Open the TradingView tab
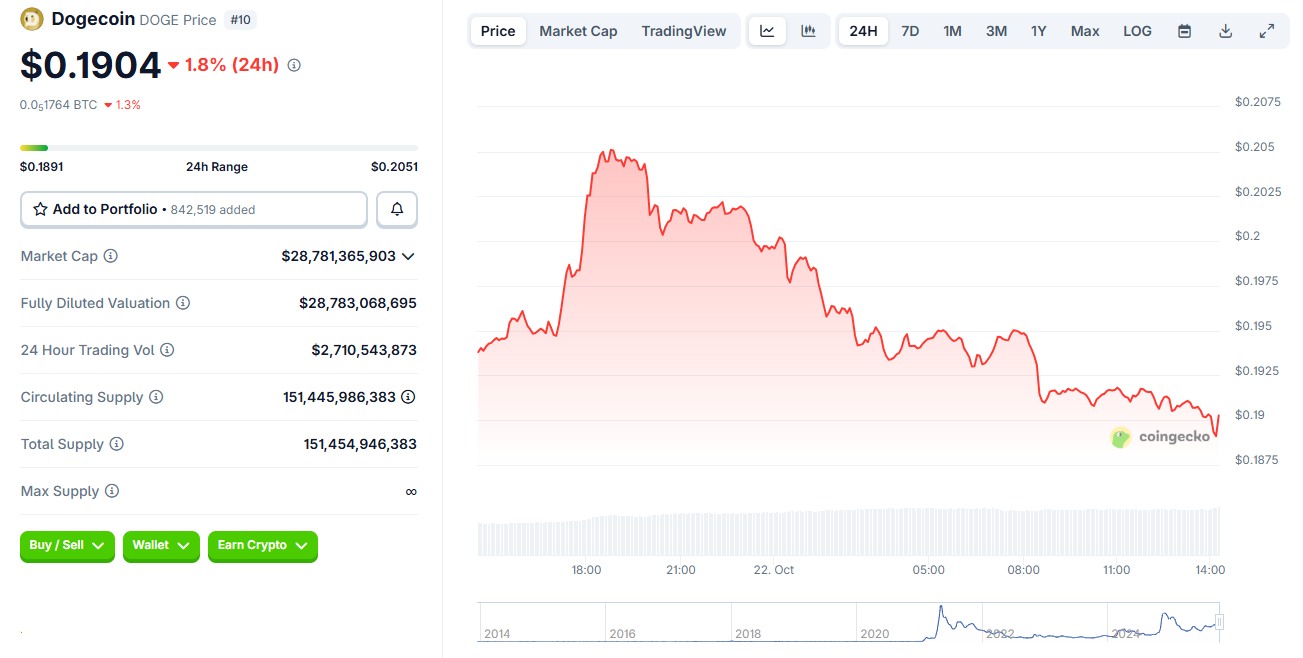This screenshot has width=1303, height=658. (684, 31)
